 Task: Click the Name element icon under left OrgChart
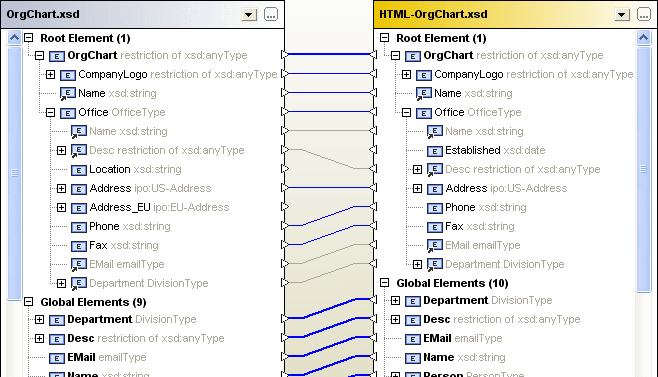[x=67, y=94]
